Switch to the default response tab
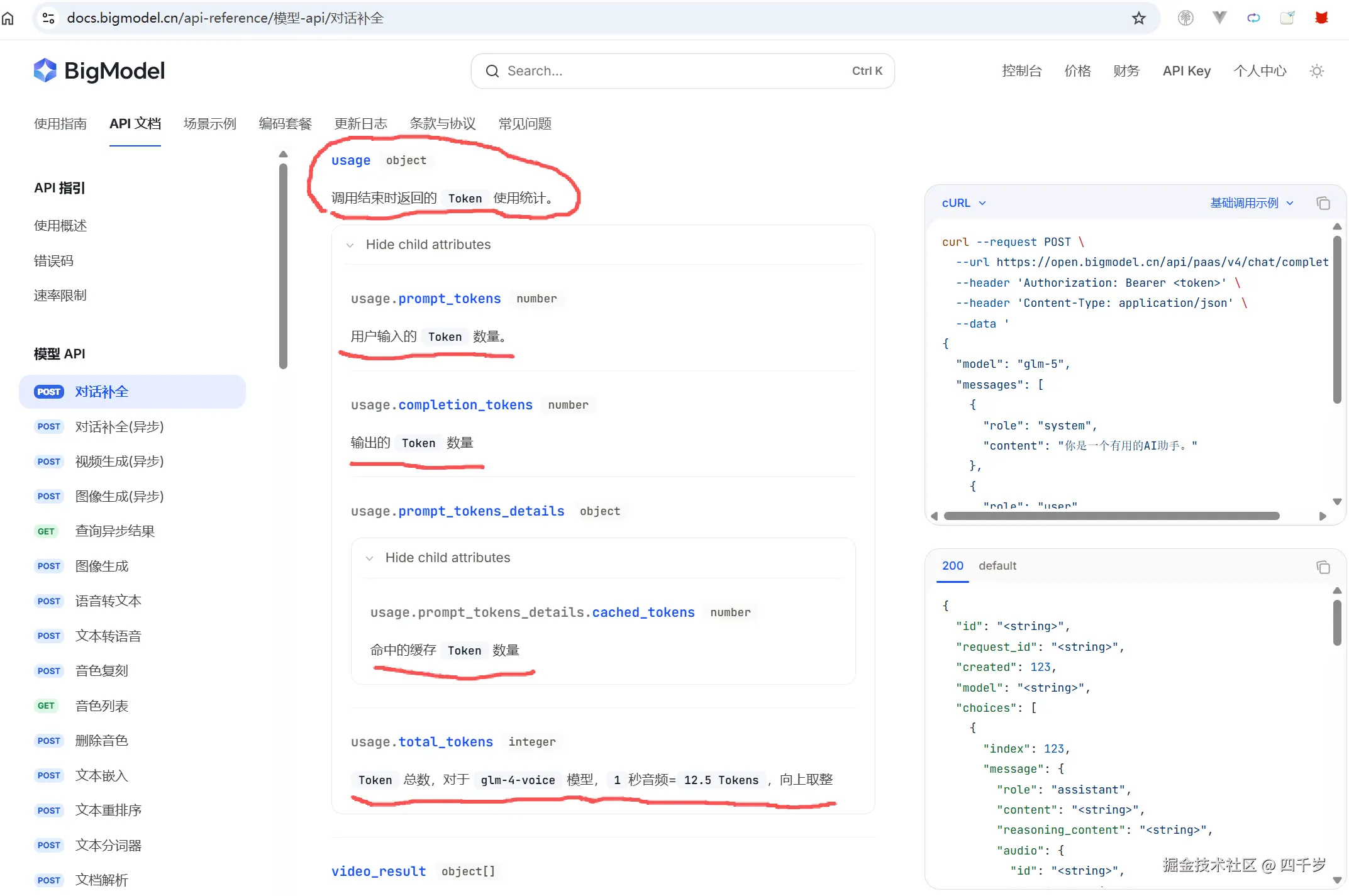Viewport: 1349px width, 896px height. (x=997, y=566)
